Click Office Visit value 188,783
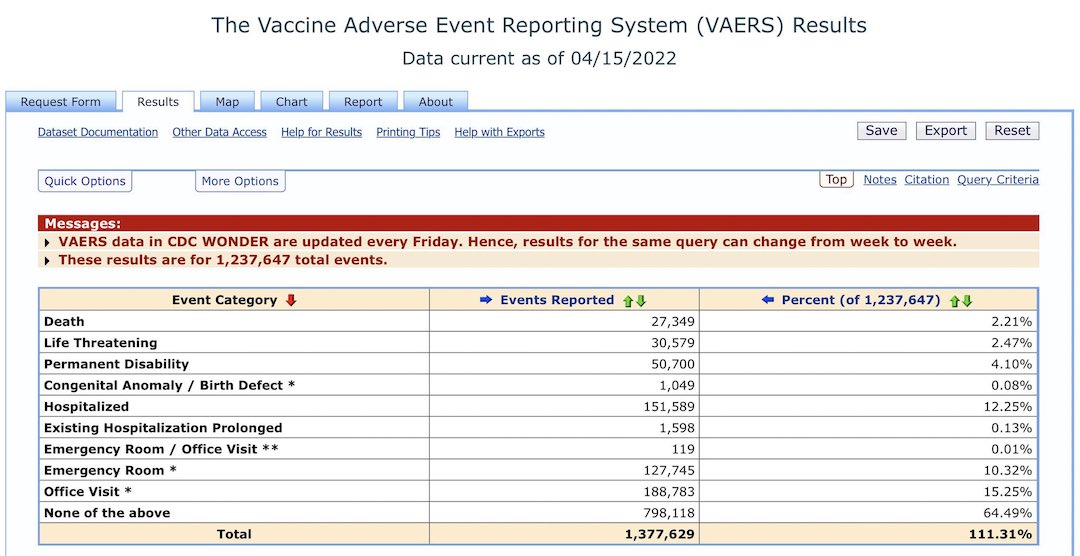Image resolution: width=1080 pixels, height=556 pixels. click(x=669, y=493)
